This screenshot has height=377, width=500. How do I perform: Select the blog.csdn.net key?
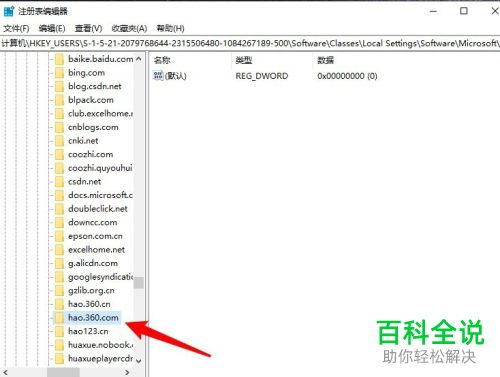pos(95,86)
